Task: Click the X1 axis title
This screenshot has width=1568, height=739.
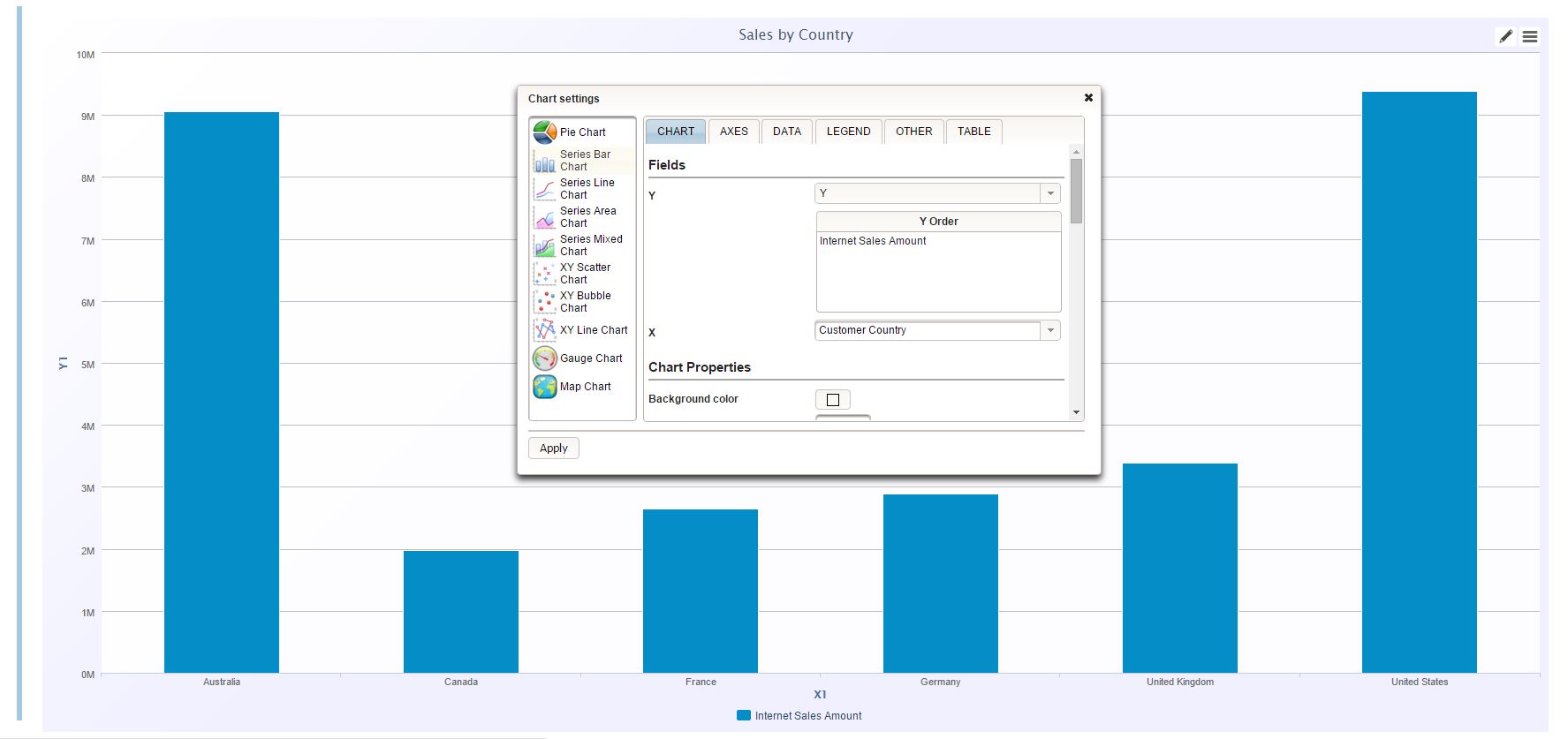Action: pos(820,695)
